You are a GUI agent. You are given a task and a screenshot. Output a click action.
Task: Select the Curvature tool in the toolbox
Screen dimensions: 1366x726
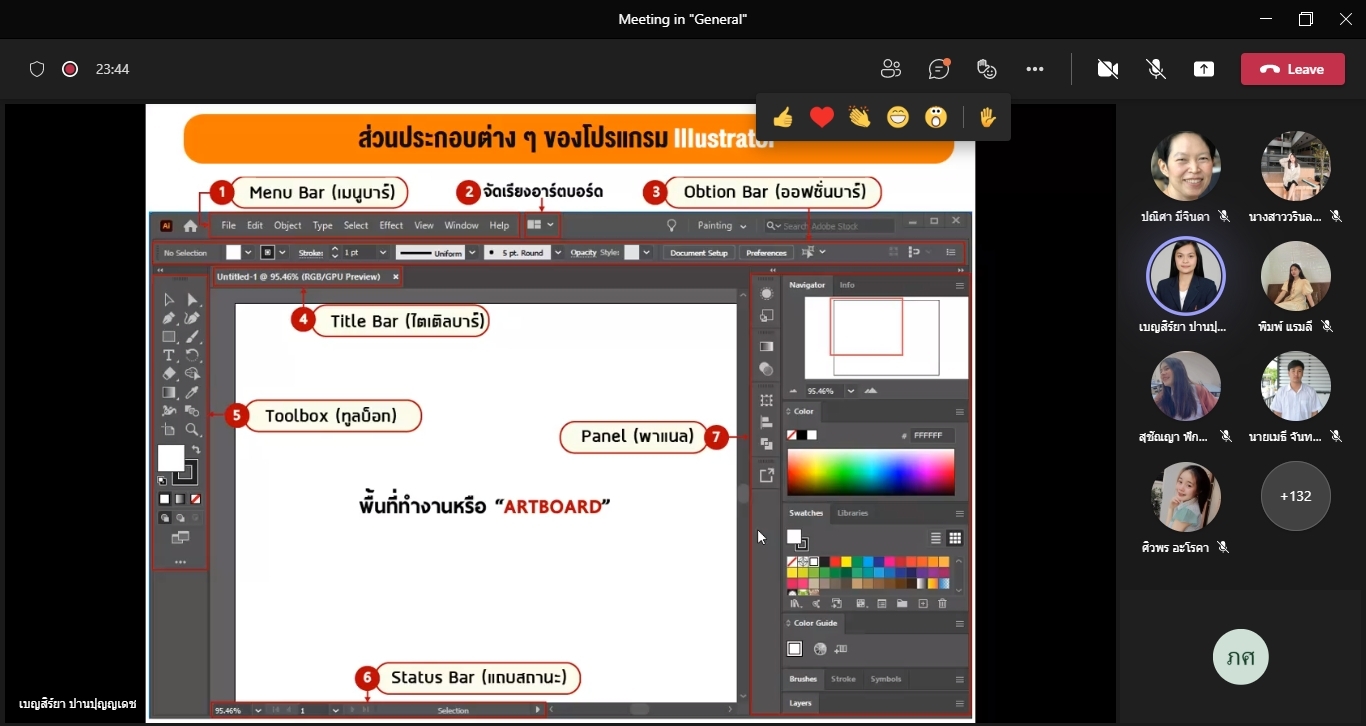coord(192,318)
